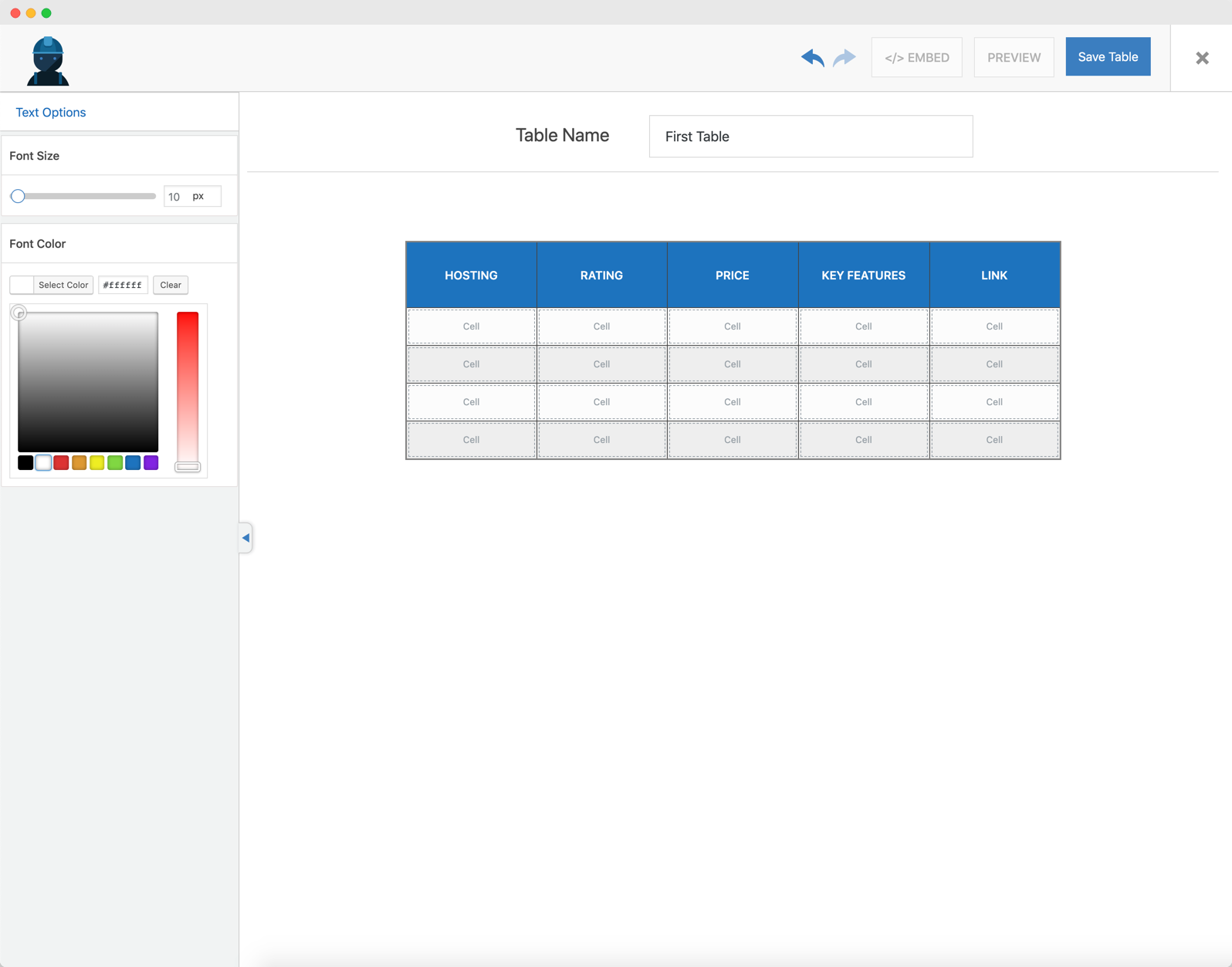Click the font size slider handle
This screenshot has height=967, width=1232.
18,197
